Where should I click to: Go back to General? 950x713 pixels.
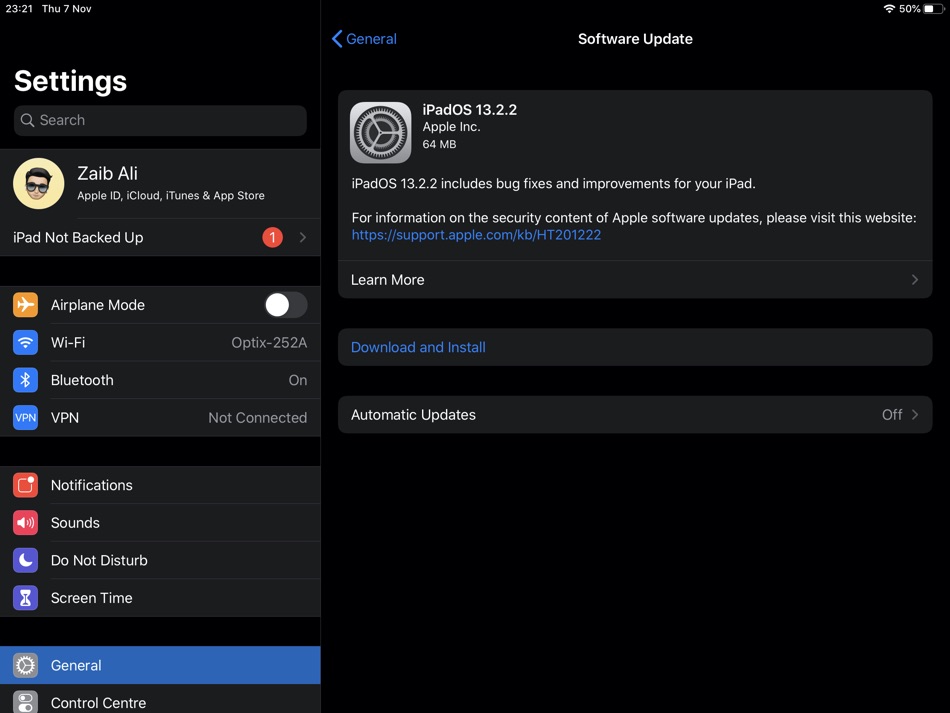[x=364, y=39]
